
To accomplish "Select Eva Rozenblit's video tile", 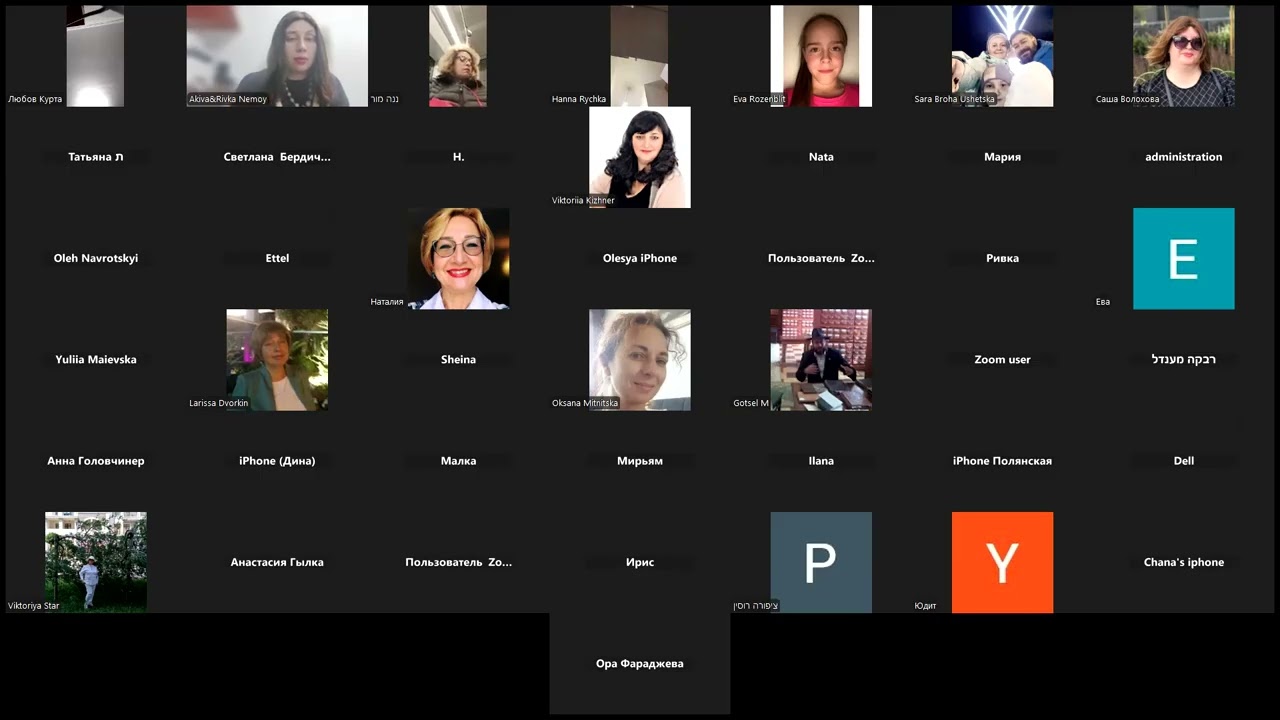I will [x=821, y=56].
